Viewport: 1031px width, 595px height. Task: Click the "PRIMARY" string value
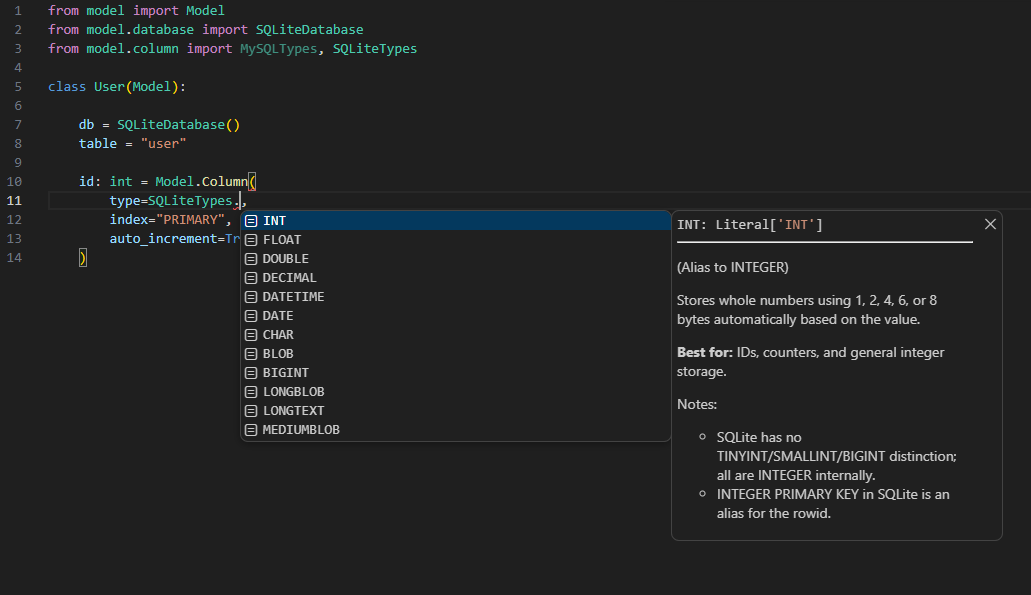point(191,220)
